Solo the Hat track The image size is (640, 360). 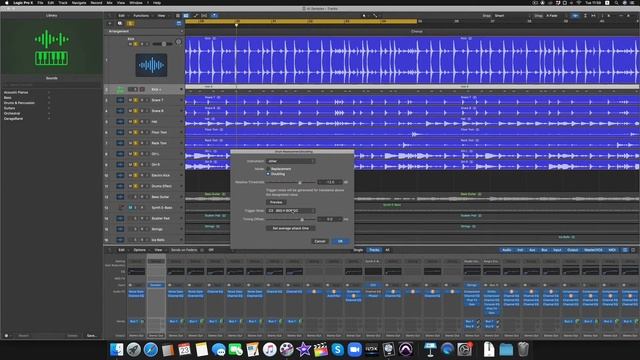click(x=136, y=121)
